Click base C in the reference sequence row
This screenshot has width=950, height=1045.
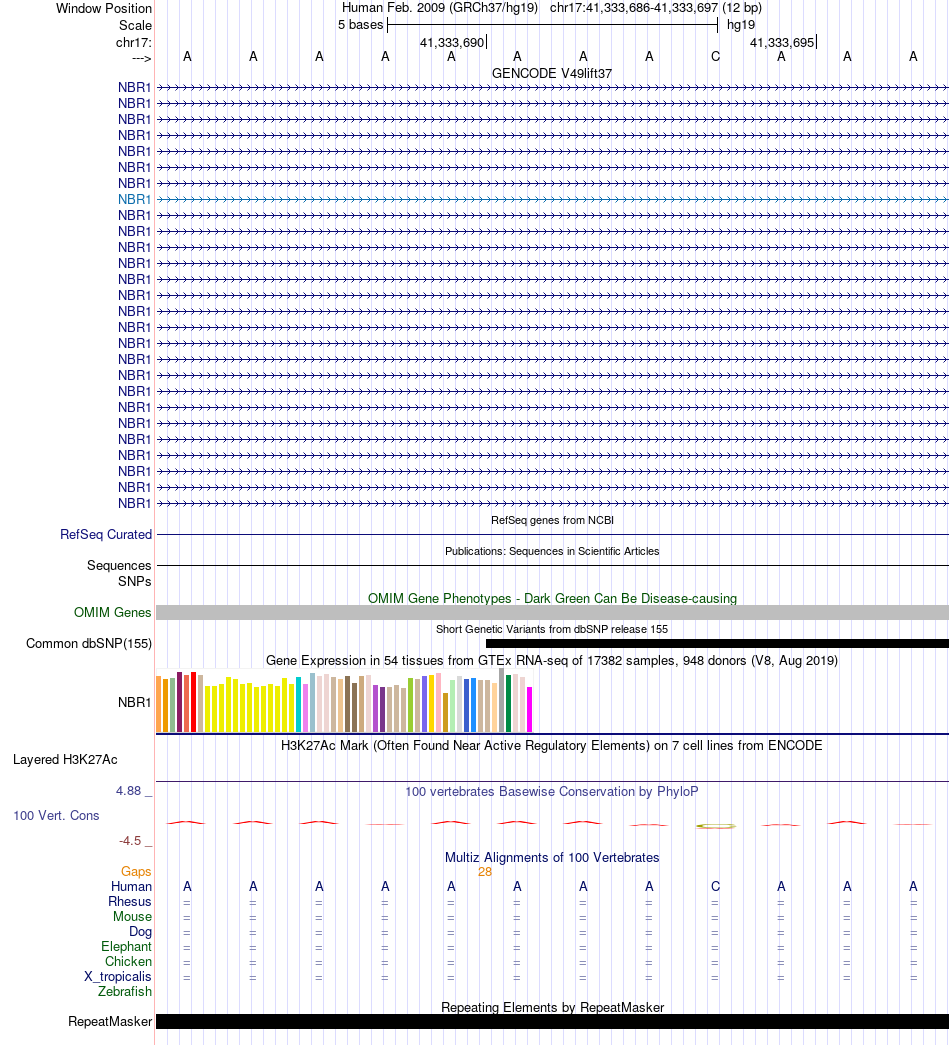tap(715, 57)
